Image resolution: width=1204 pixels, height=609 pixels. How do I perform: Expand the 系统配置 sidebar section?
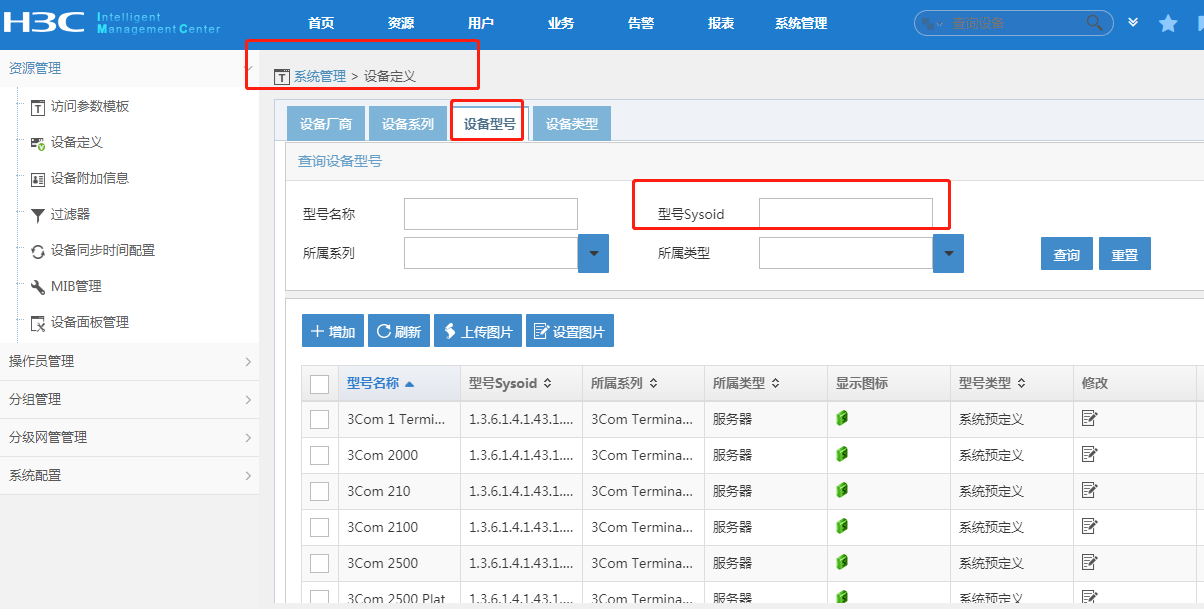[x=129, y=475]
